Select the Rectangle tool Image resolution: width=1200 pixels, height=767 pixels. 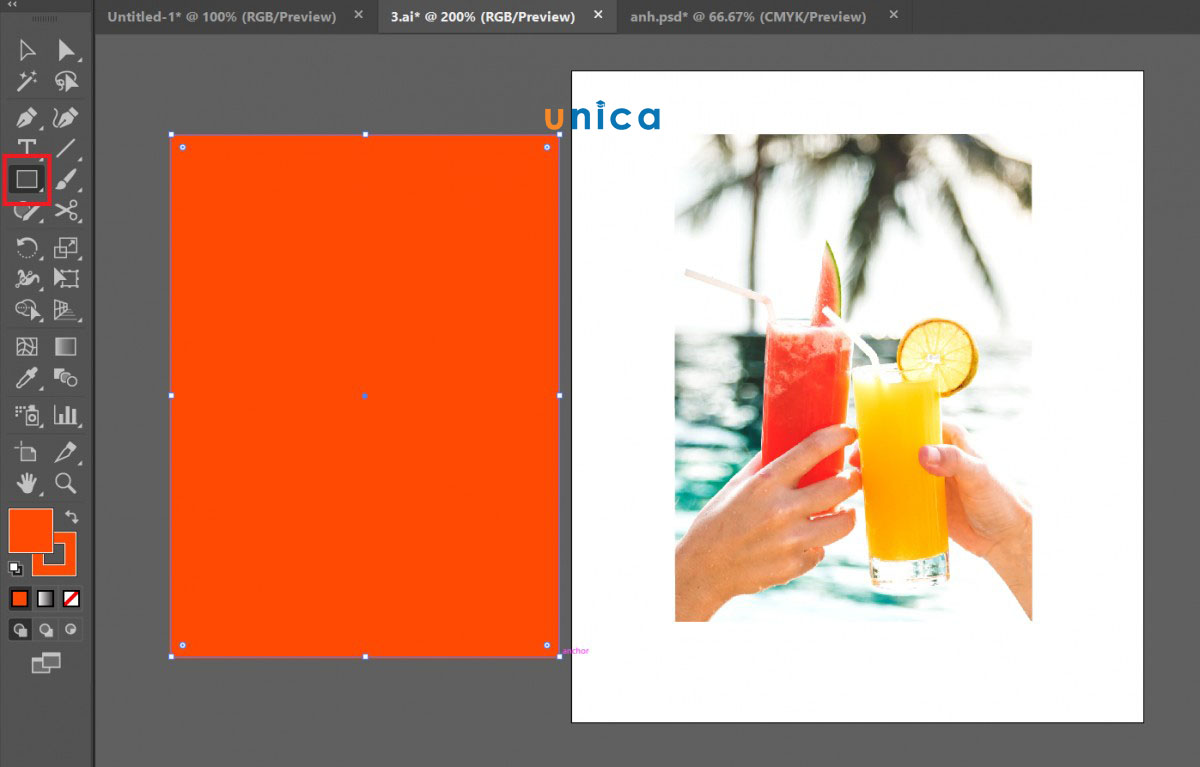tap(26, 180)
